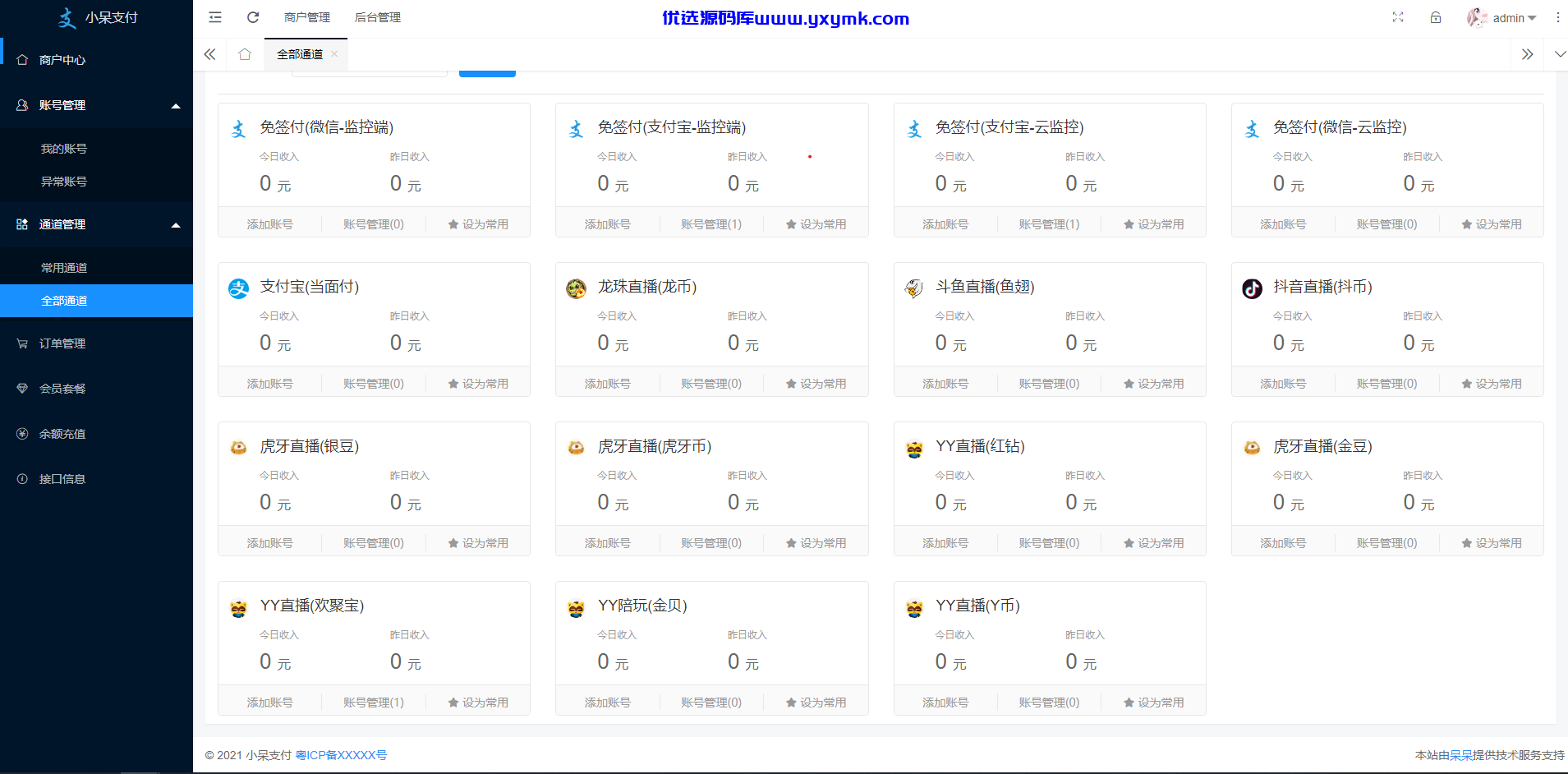This screenshot has height=774, width=1568.
Task: Open 余额充值 in the sidebar
Action: [96, 434]
